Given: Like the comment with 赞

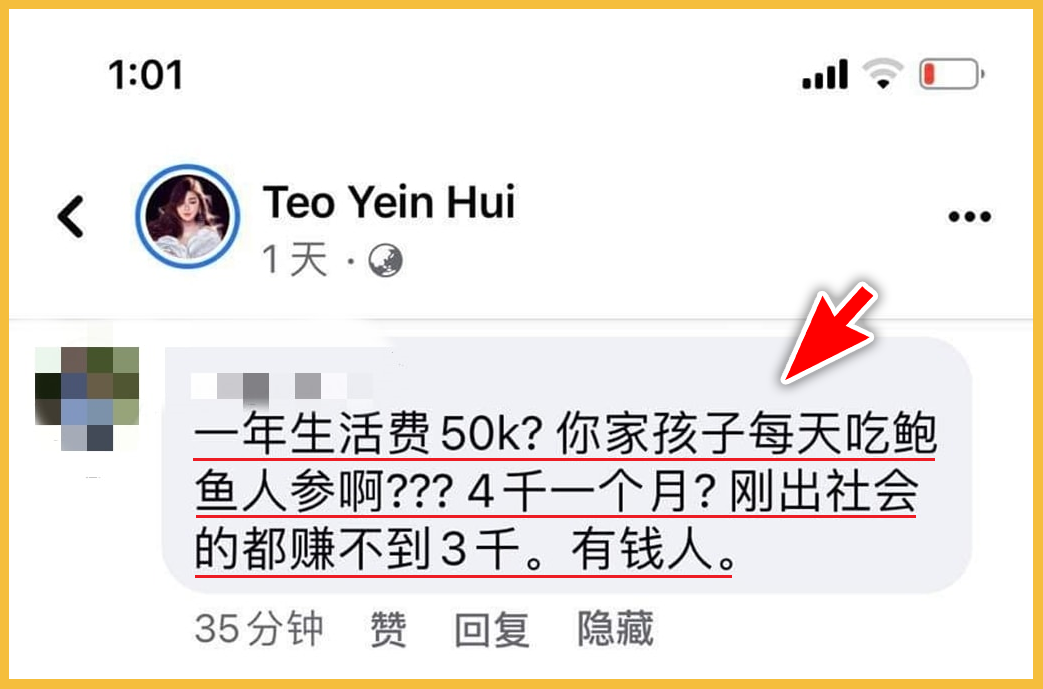Looking at the screenshot, I should coord(388,628).
